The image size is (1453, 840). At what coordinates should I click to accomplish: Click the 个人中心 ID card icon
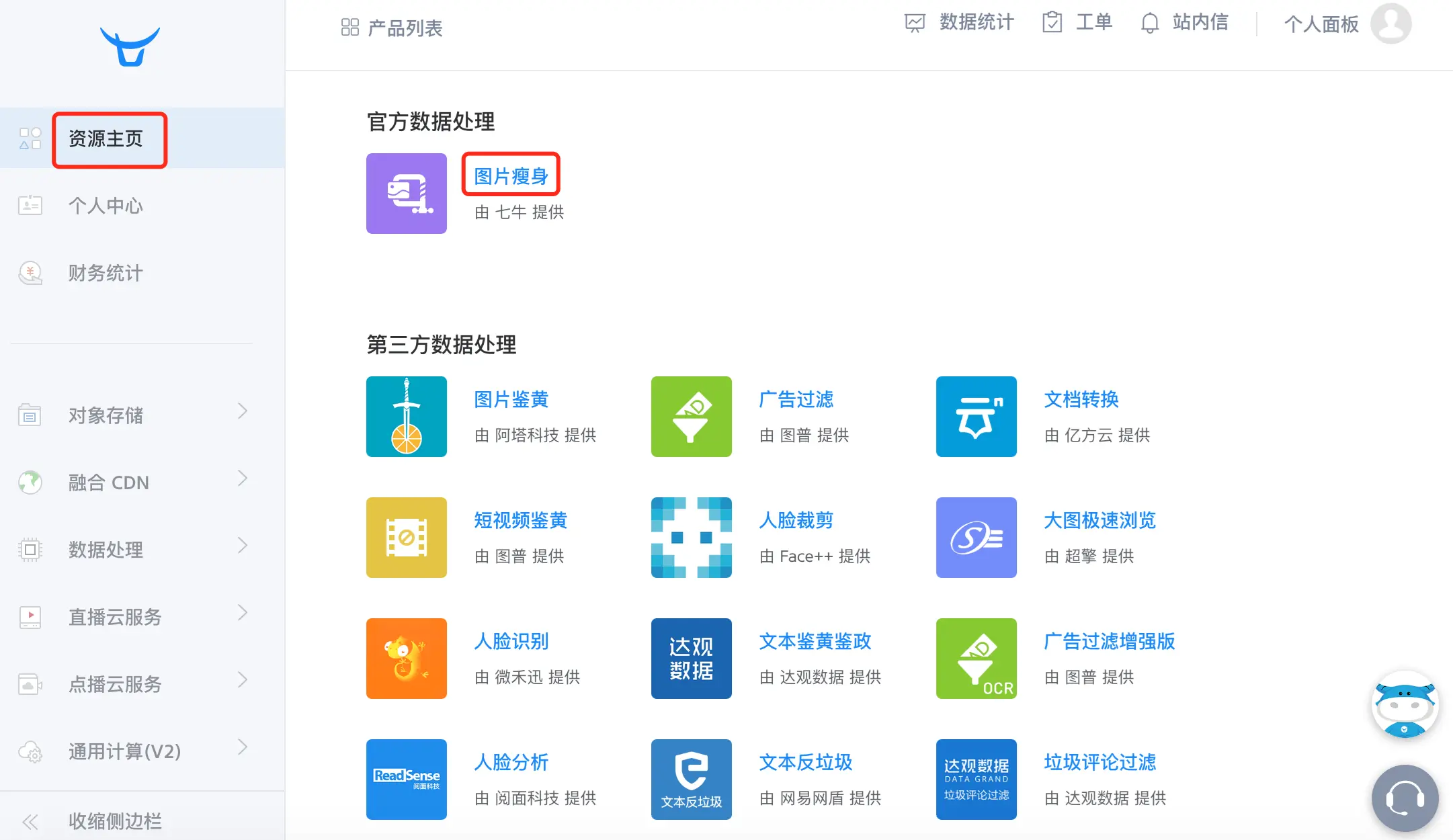click(30, 205)
